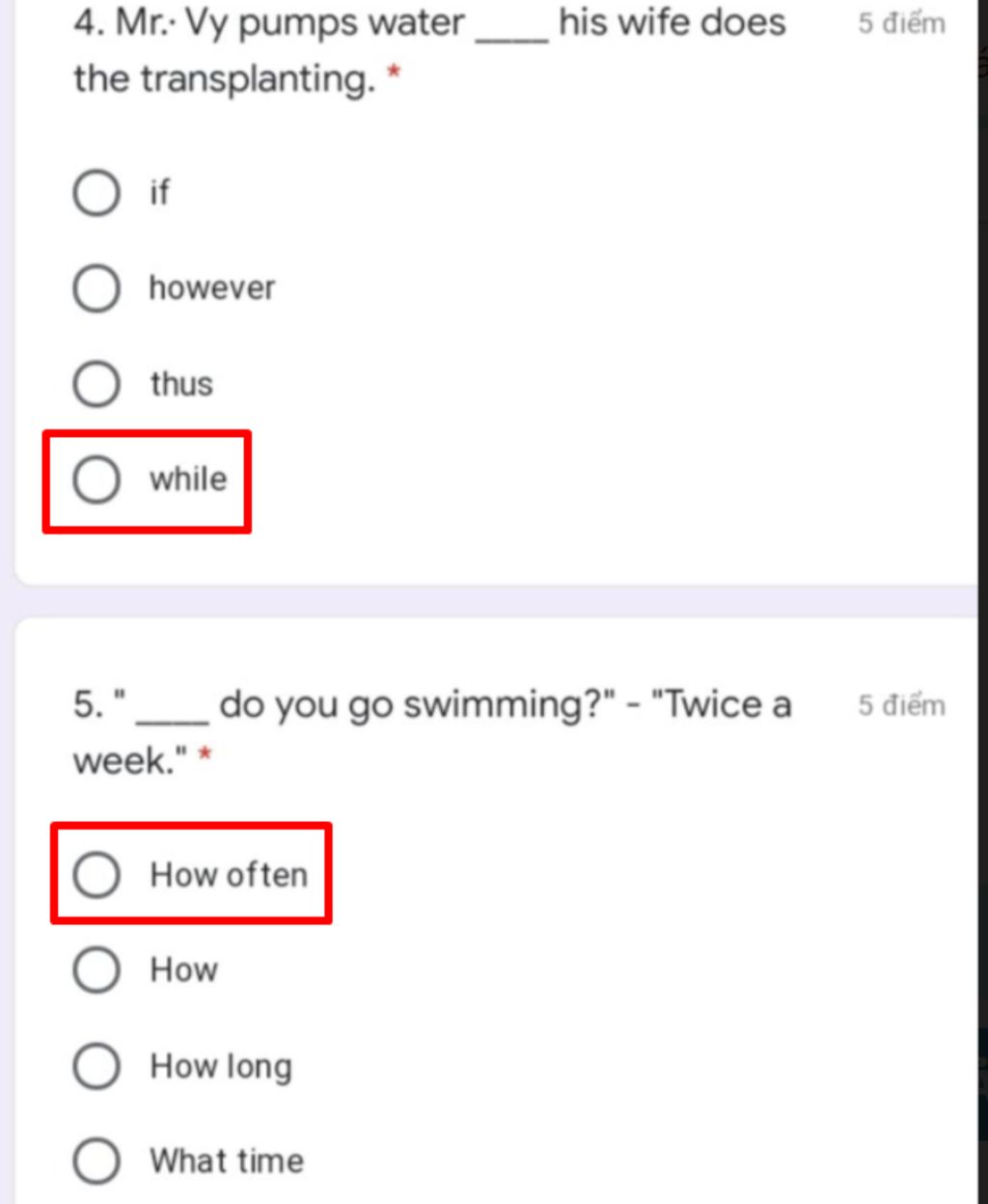Select the 'however' radio button
The image size is (988, 1204).
96,288
